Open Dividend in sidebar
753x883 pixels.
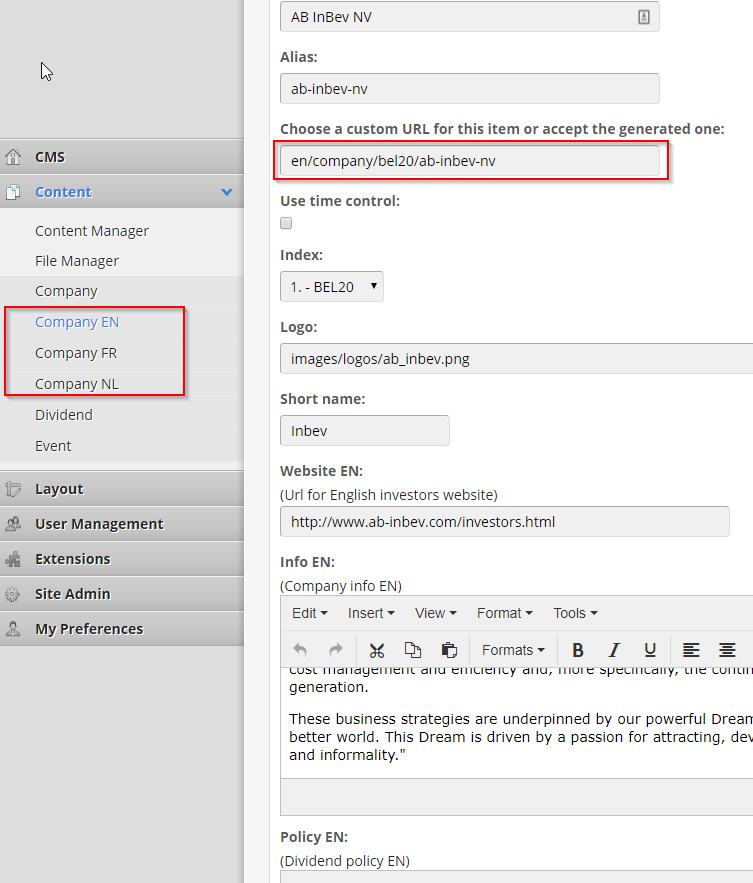(64, 414)
